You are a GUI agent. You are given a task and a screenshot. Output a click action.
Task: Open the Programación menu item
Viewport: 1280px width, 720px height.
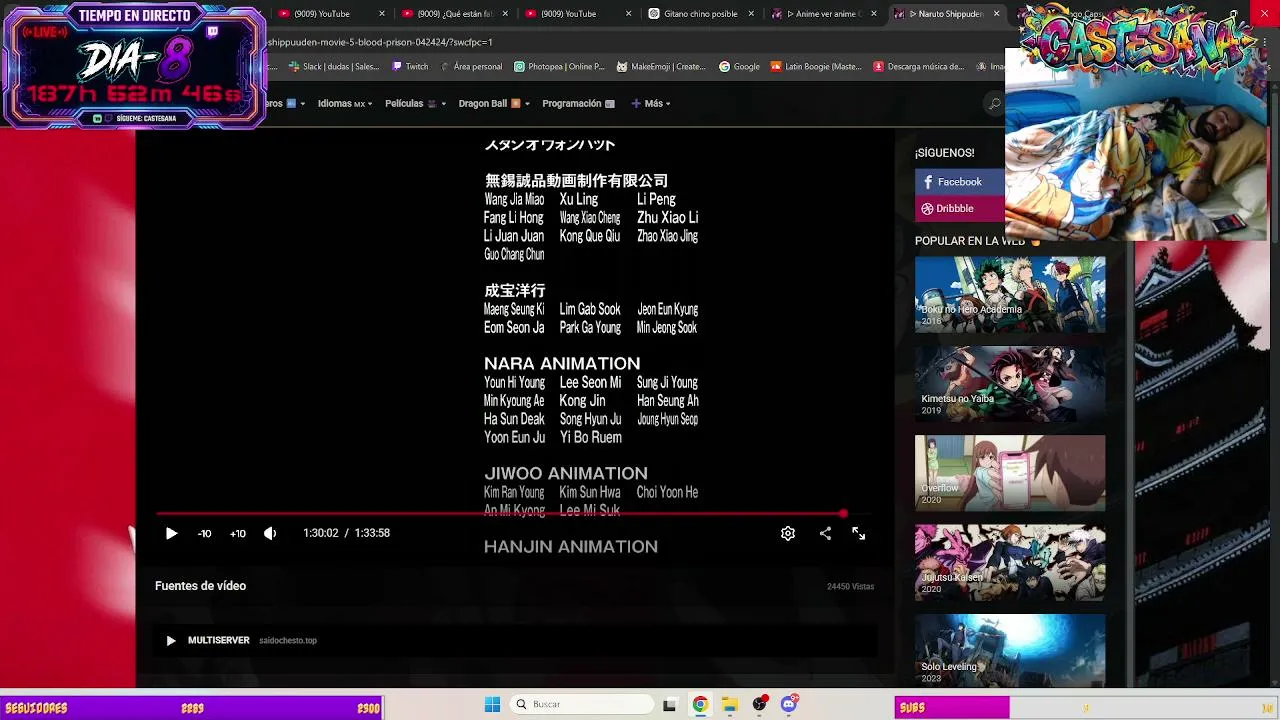pyautogui.click(x=578, y=104)
